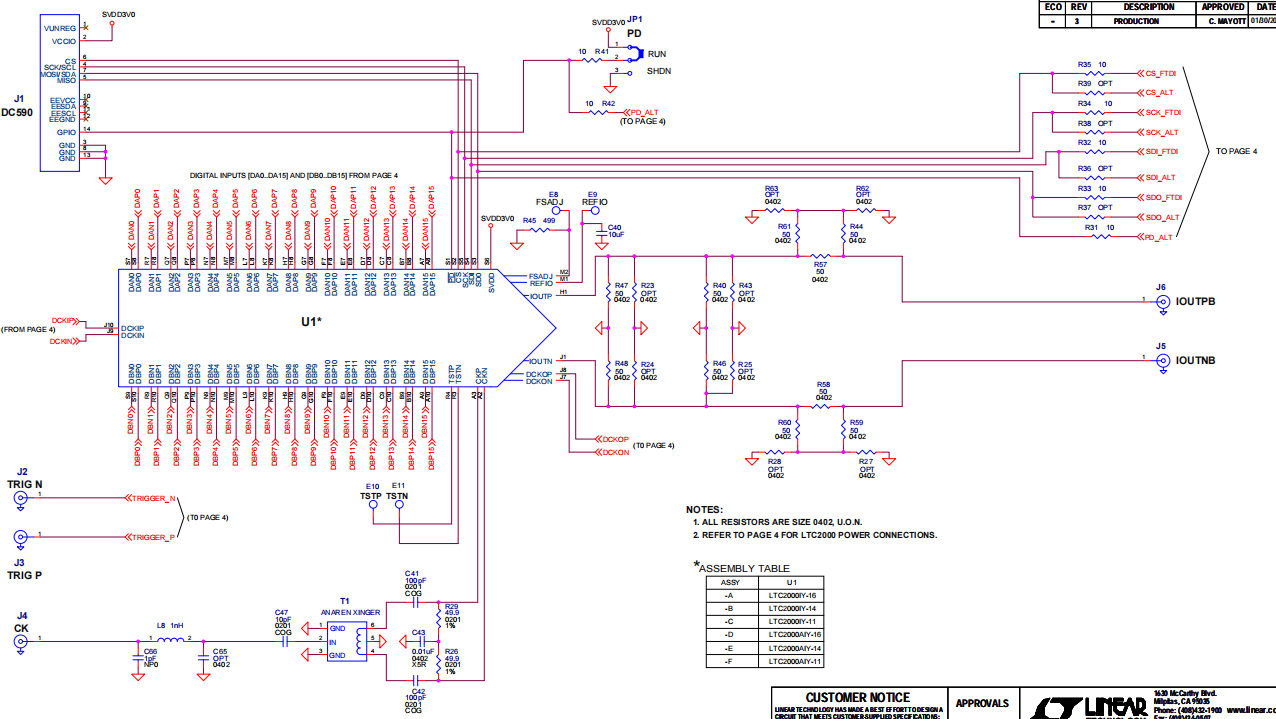Click the E8 FSADJ test point circle
Screen dimensions: 1276x719
click(x=556, y=211)
